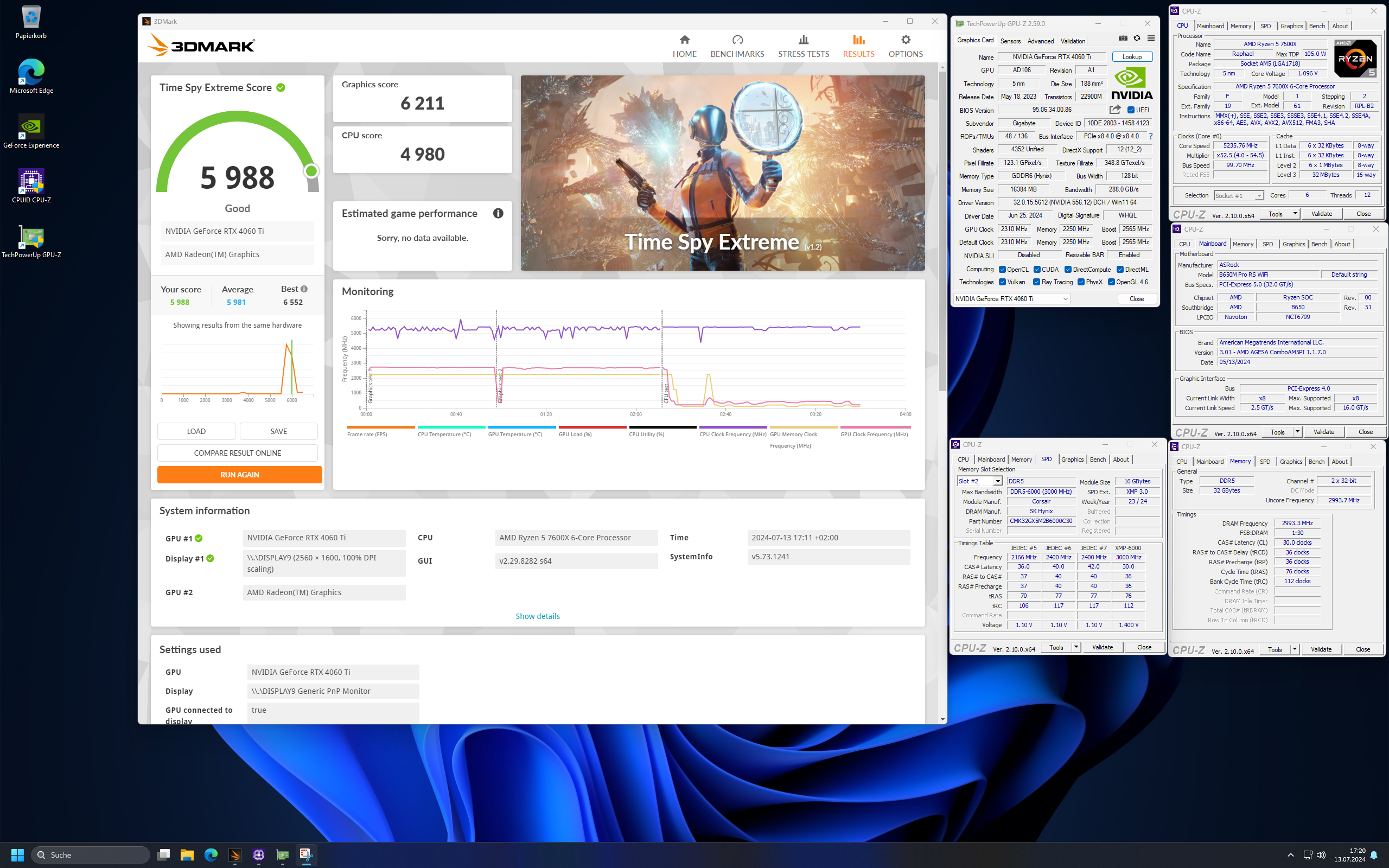Open GeForce Experience desktop shortcut

click(x=31, y=131)
